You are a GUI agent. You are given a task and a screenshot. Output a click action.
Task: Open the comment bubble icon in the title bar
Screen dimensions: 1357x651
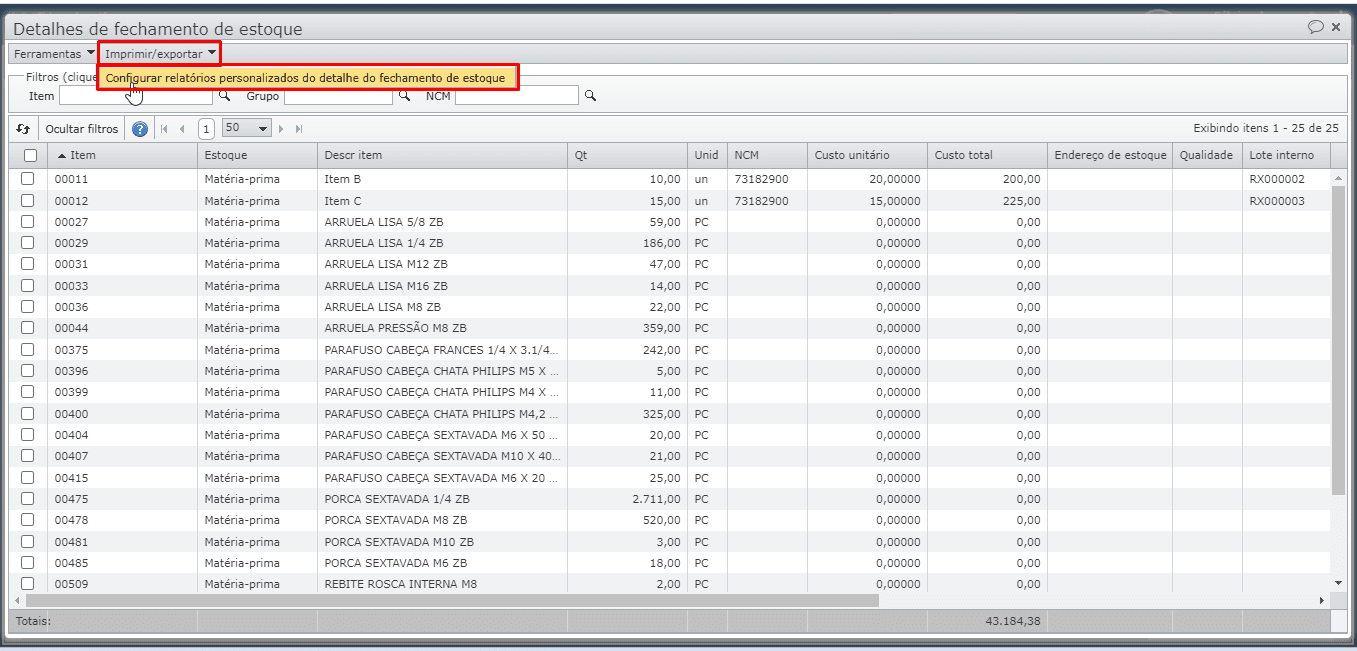click(x=1316, y=27)
